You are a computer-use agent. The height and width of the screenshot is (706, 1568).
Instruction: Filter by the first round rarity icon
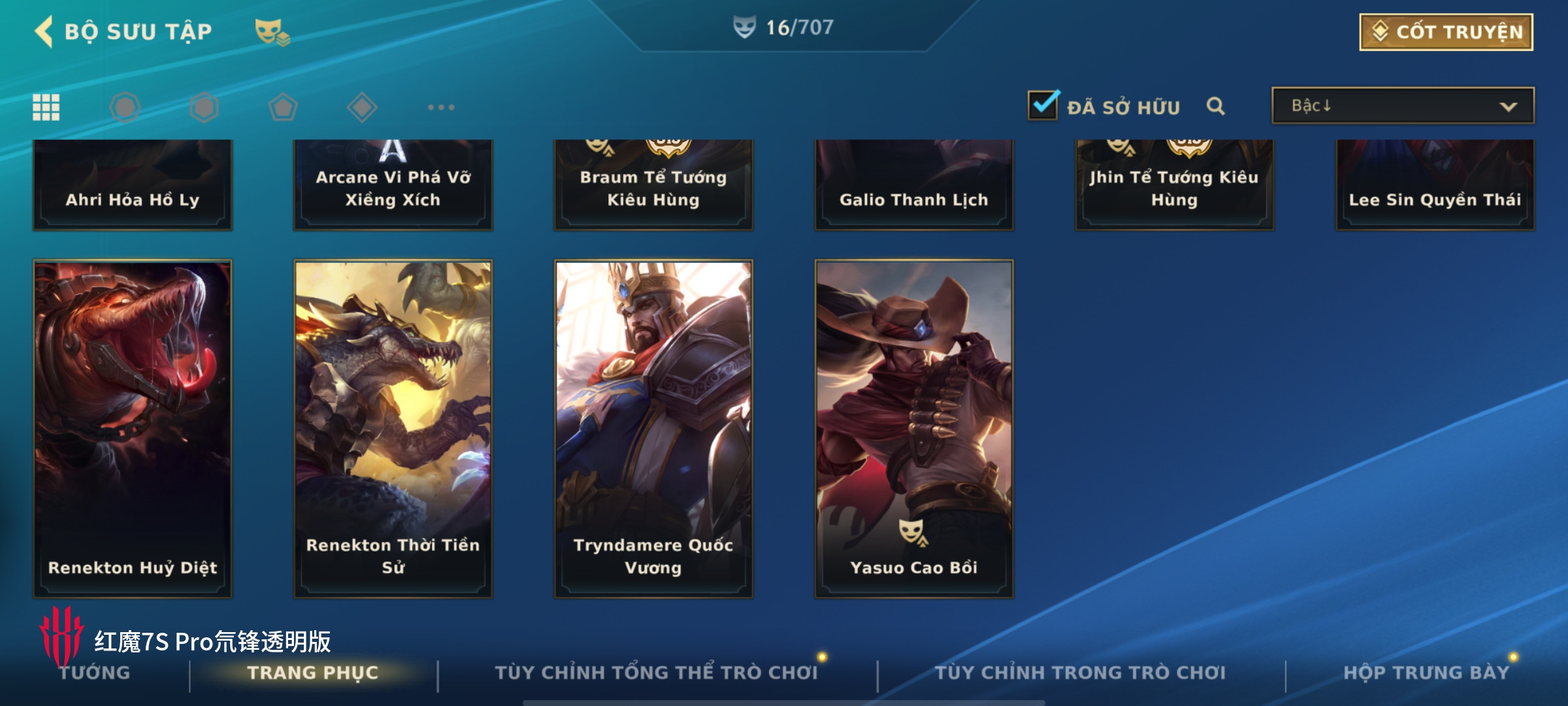(125, 107)
